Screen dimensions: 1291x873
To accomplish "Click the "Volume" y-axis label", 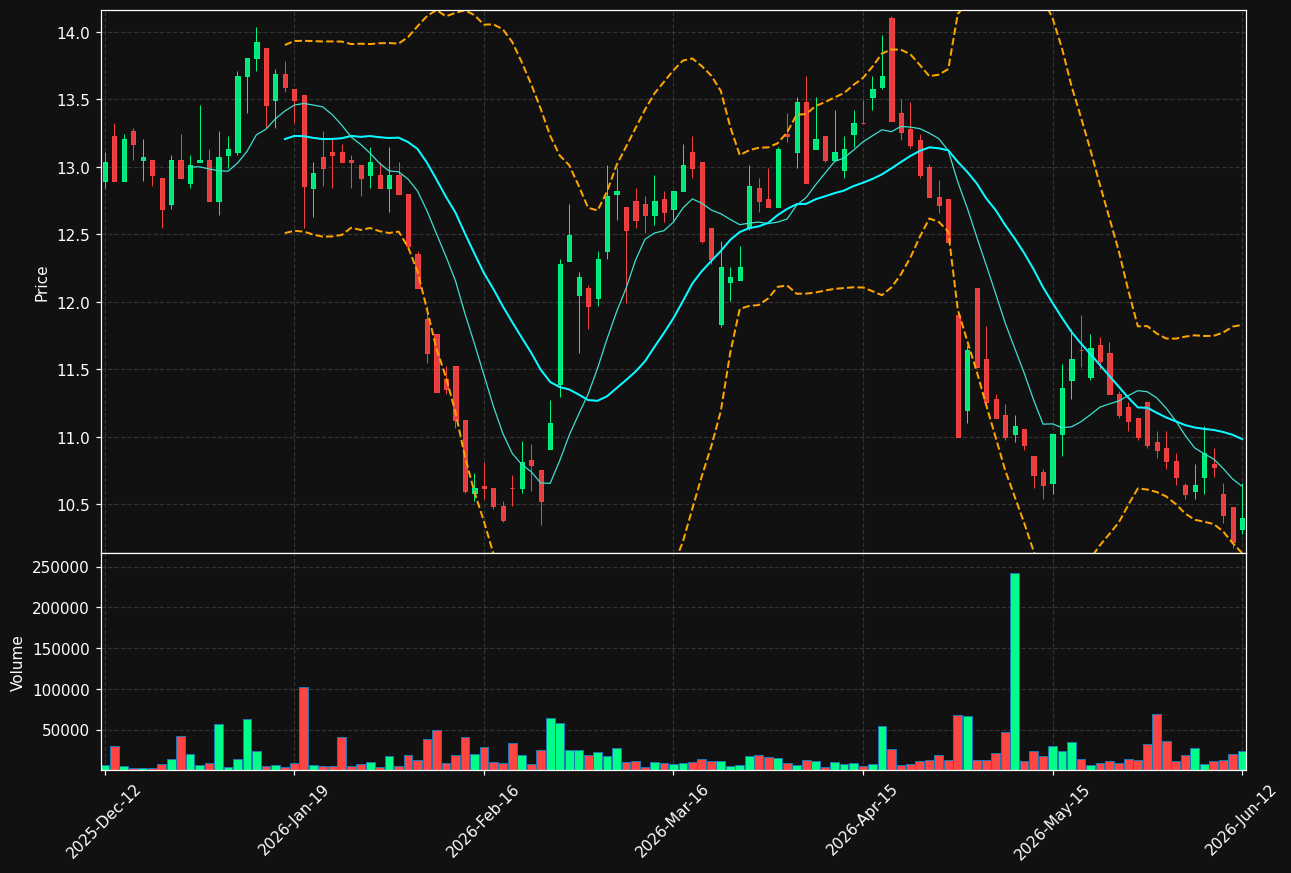I will click(x=18, y=662).
